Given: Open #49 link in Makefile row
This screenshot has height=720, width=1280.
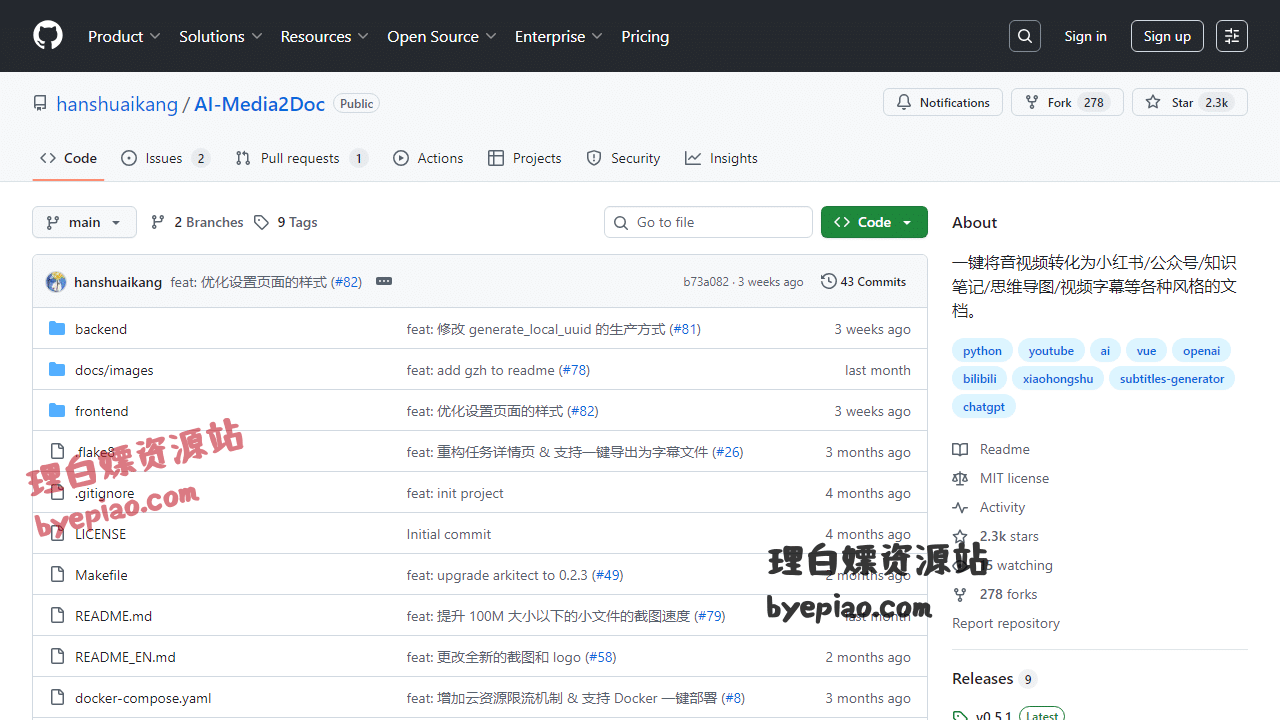Looking at the screenshot, I should [608, 575].
